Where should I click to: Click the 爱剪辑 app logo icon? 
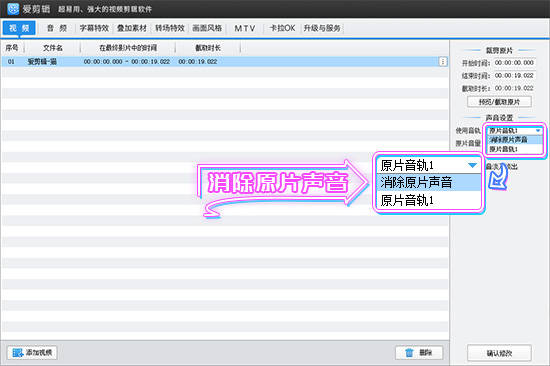[x=13, y=9]
